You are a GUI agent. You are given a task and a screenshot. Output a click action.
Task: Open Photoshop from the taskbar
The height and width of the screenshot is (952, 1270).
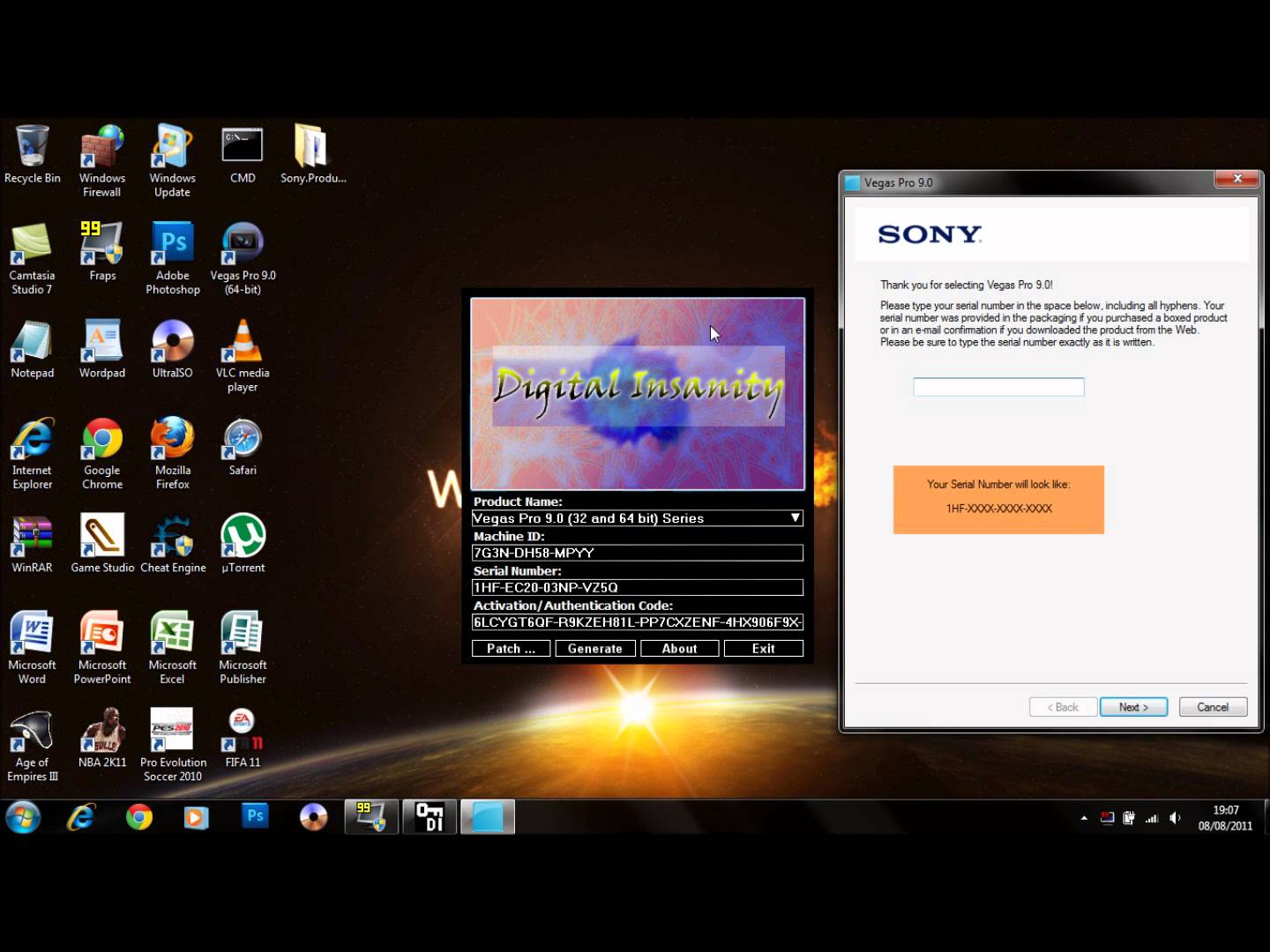255,818
